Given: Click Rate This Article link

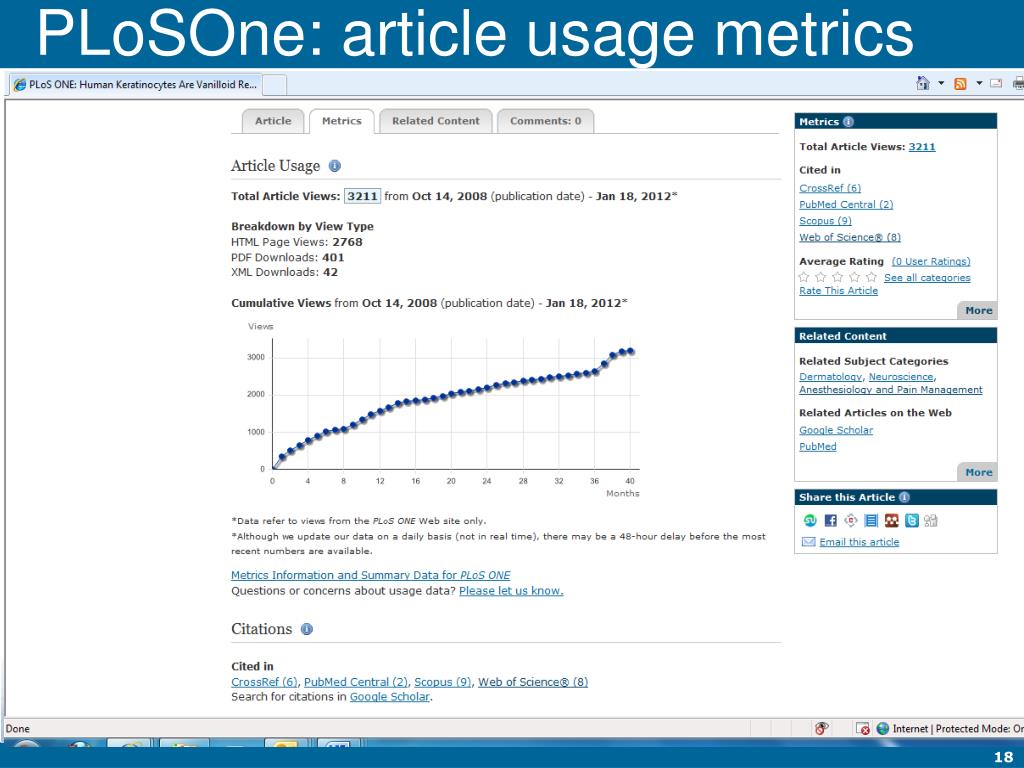Looking at the screenshot, I should [839, 291].
